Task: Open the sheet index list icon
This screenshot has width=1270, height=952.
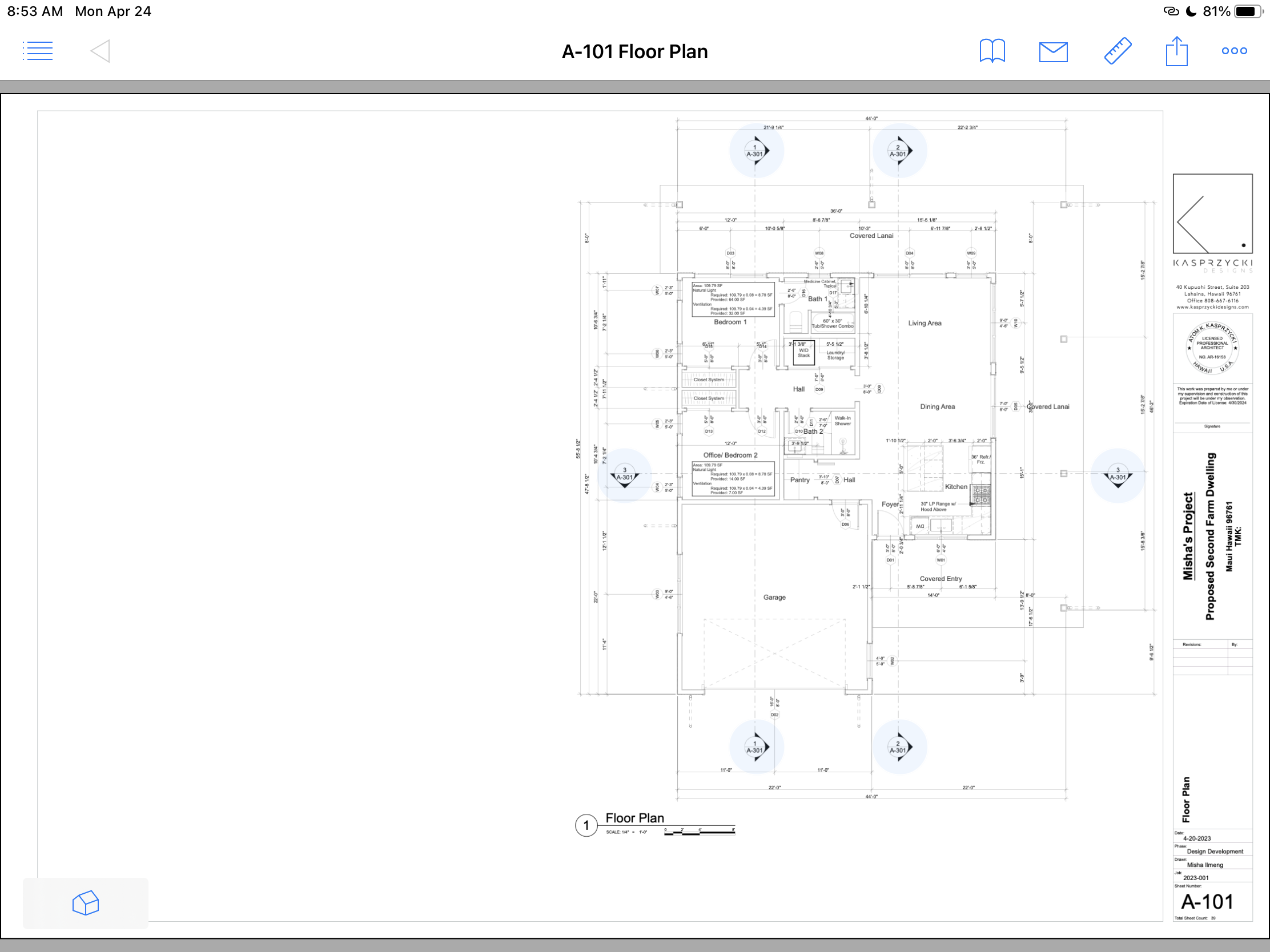Action: tap(38, 51)
